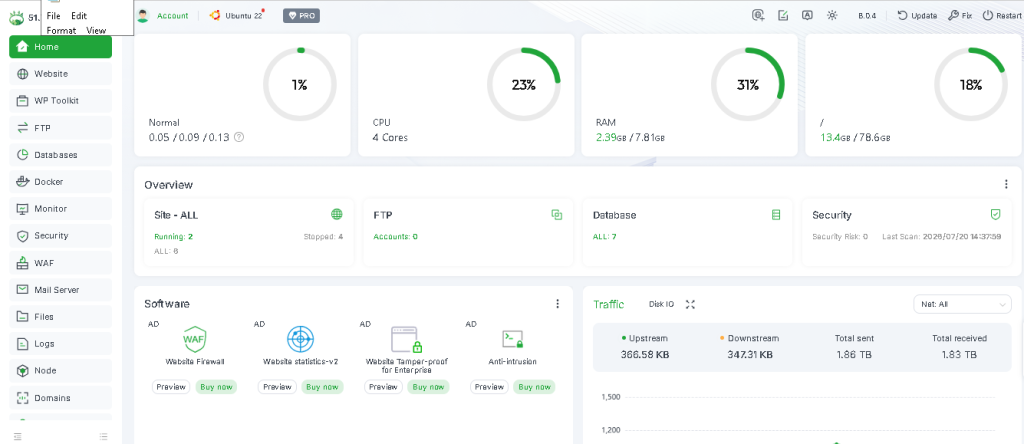This screenshot has height=444, width=1024.
Task: Click 'ALL: 7' on Database card
Action: pos(605,236)
